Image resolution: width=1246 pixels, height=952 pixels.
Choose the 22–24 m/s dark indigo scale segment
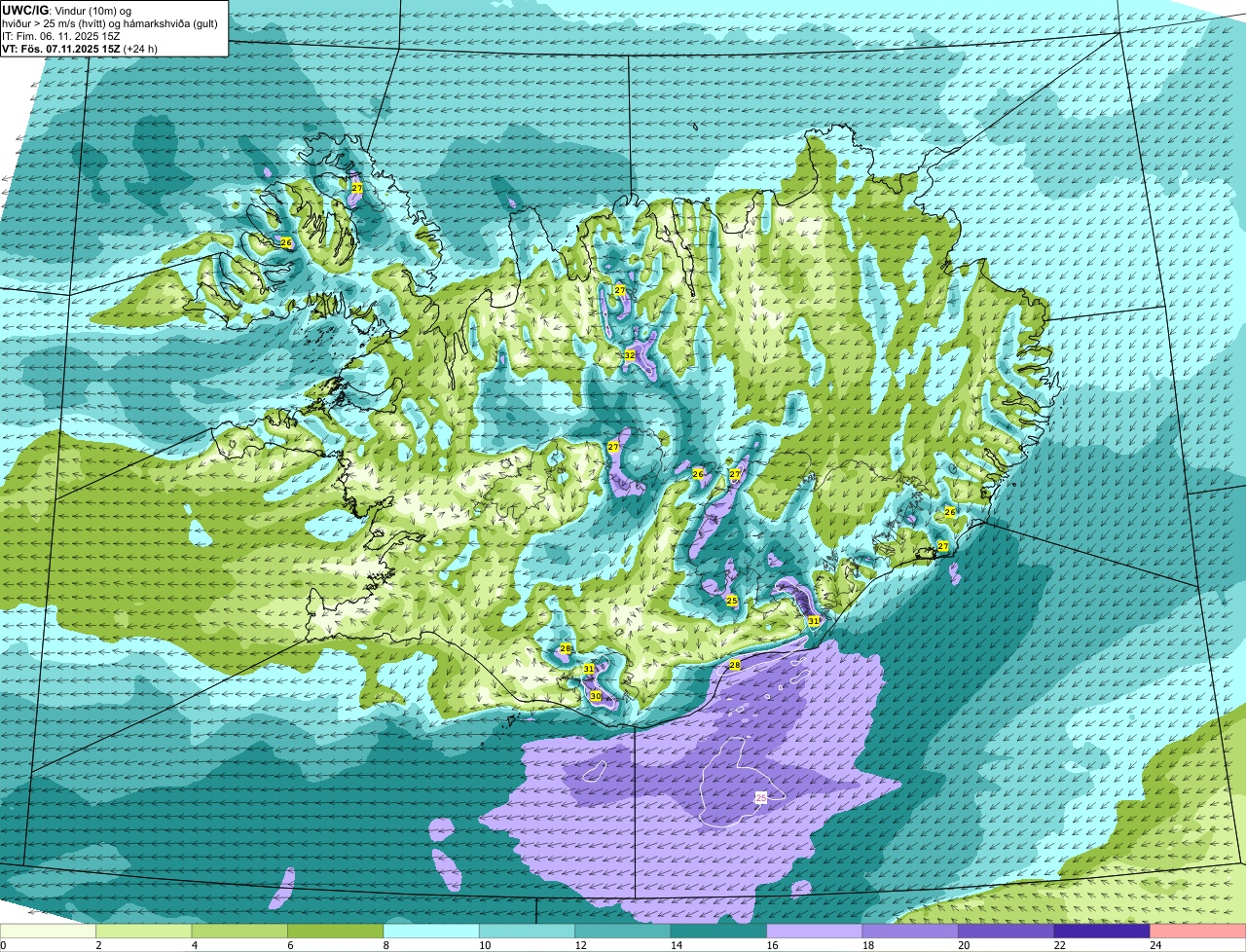point(1103,932)
